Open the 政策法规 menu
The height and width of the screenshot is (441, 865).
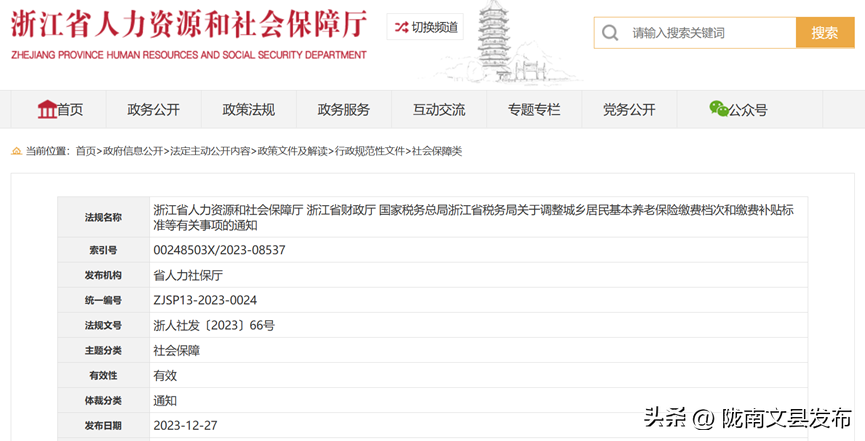(x=248, y=110)
